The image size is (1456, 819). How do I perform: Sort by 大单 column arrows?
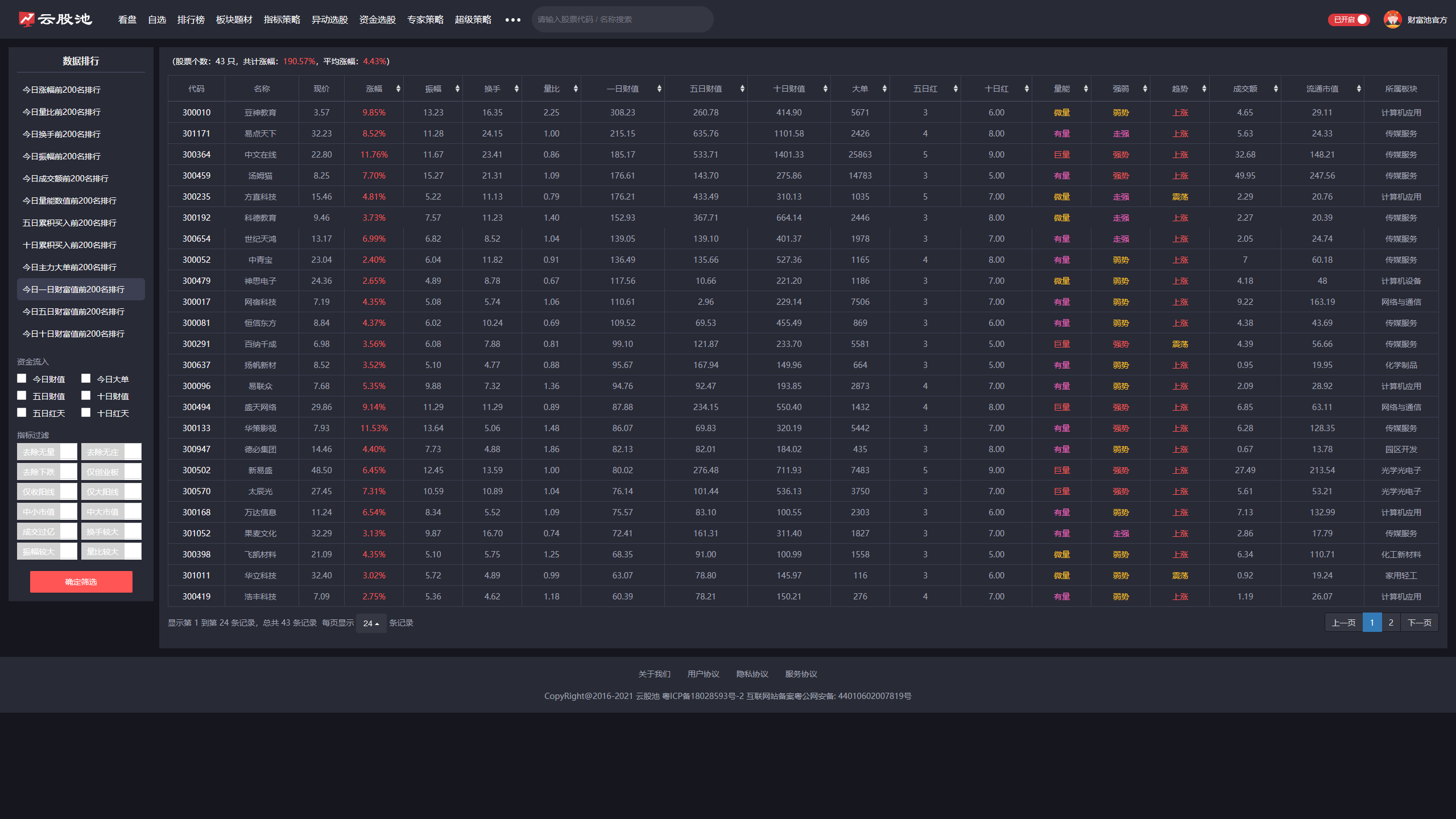click(x=884, y=89)
